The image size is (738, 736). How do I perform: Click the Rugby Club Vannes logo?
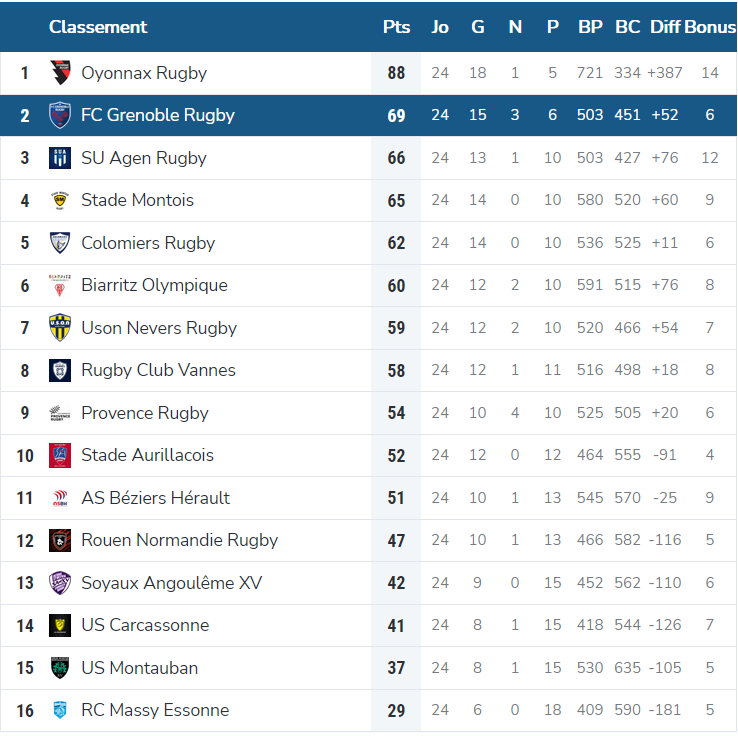point(60,370)
